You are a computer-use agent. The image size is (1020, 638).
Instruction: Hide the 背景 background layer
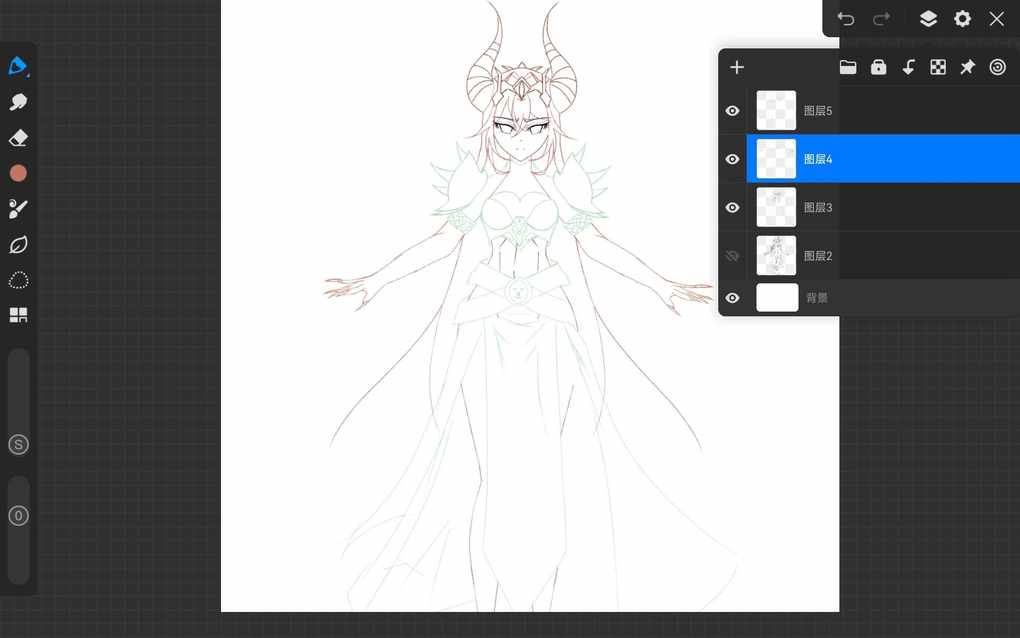pyautogui.click(x=732, y=298)
